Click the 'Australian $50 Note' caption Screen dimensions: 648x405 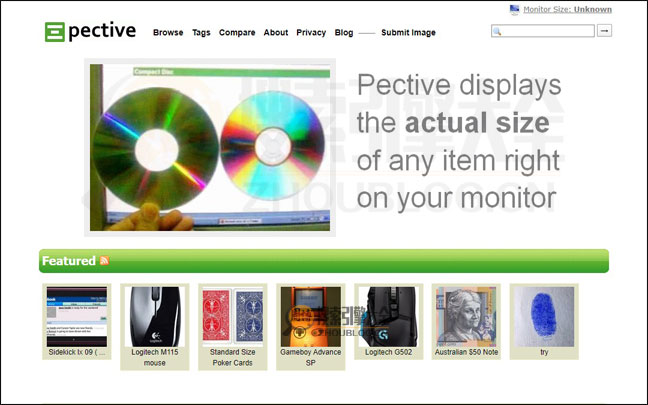[x=466, y=353]
